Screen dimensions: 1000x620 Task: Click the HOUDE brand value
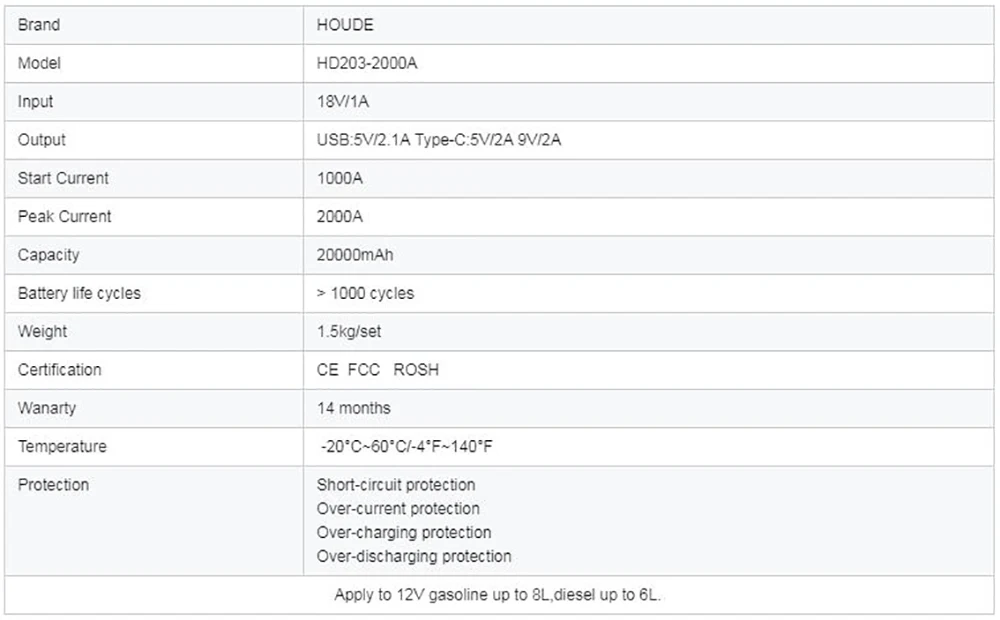[345, 25]
